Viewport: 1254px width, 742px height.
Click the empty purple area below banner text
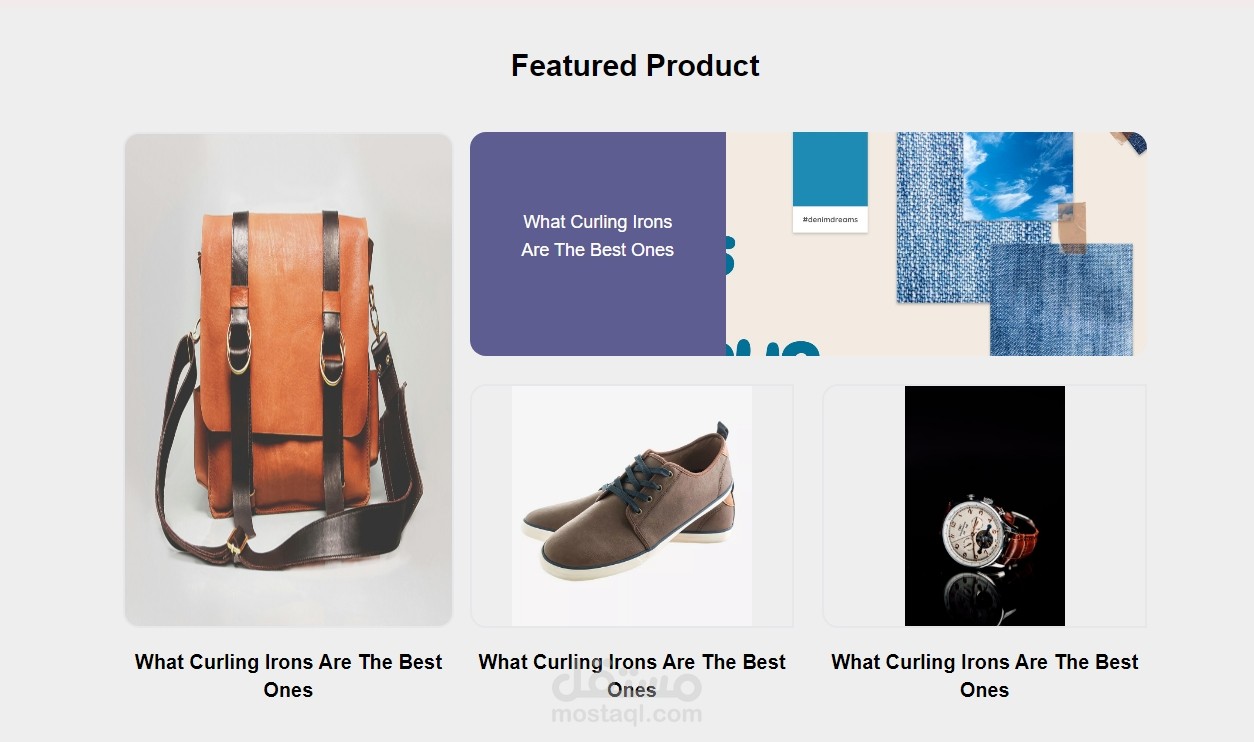coord(597,312)
